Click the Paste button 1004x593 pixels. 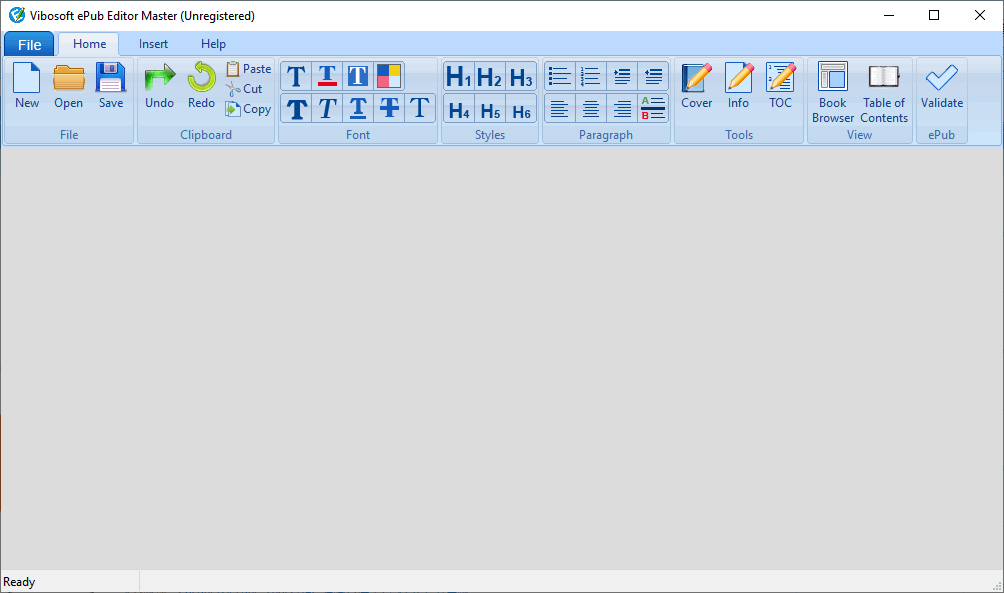click(248, 69)
